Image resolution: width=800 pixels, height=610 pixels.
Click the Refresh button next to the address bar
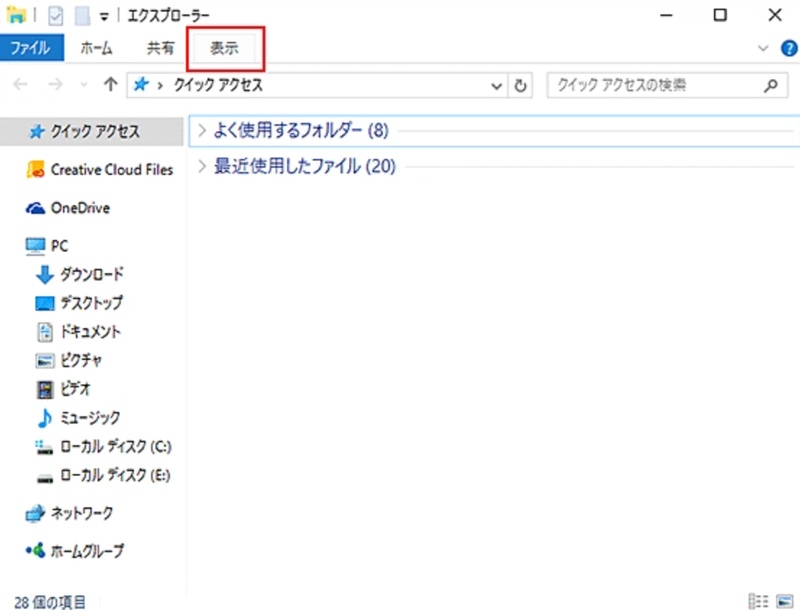[x=521, y=85]
